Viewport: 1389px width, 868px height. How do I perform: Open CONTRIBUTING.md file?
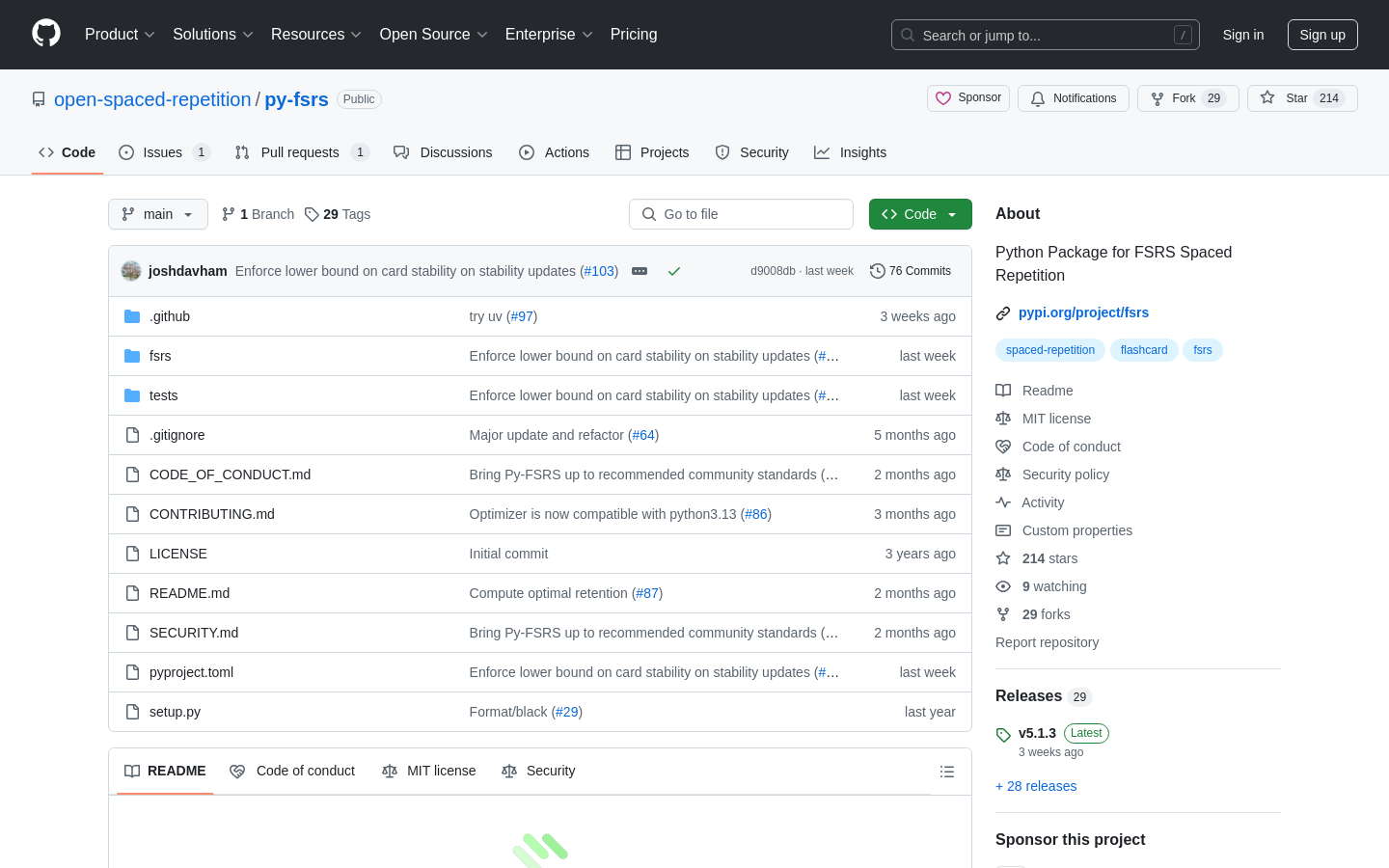212,514
